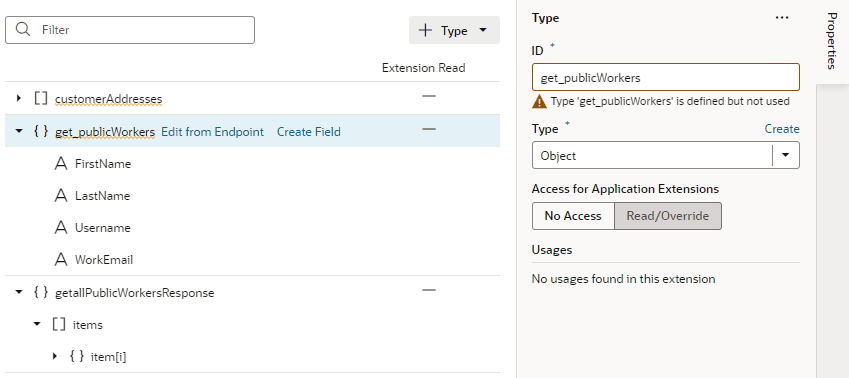The width and height of the screenshot is (849, 378).
Task: Click the ID field containing get_publicWorkers
Action: pyautogui.click(x=665, y=77)
